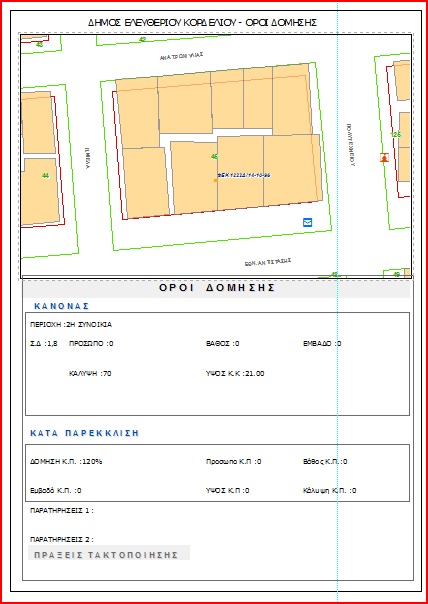428x604 pixels.
Task: Select the Κάλυψη Κ.Π. :0 field
Action: point(330,491)
